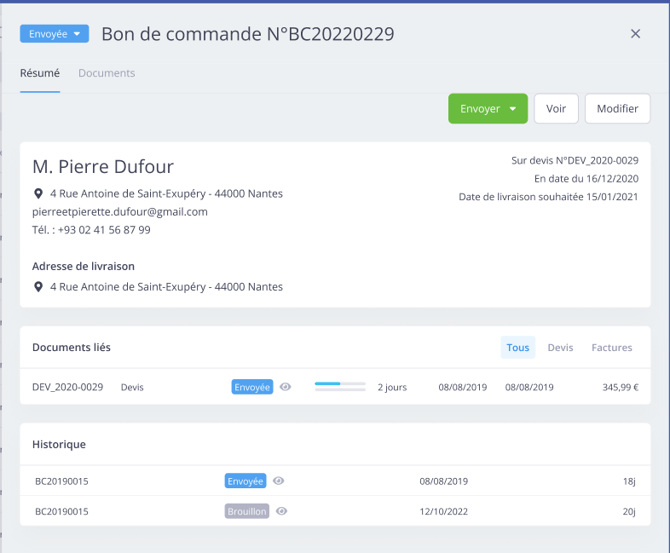The image size is (670, 553).
Task: Click the delivery address location pin icon
Action: (39, 287)
